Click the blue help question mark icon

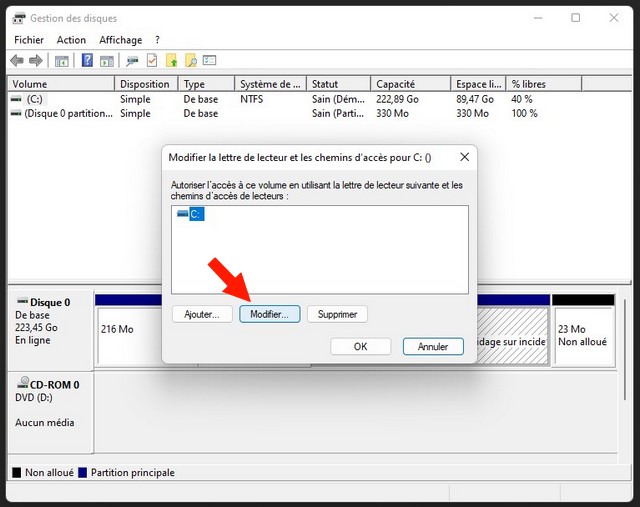click(x=87, y=60)
